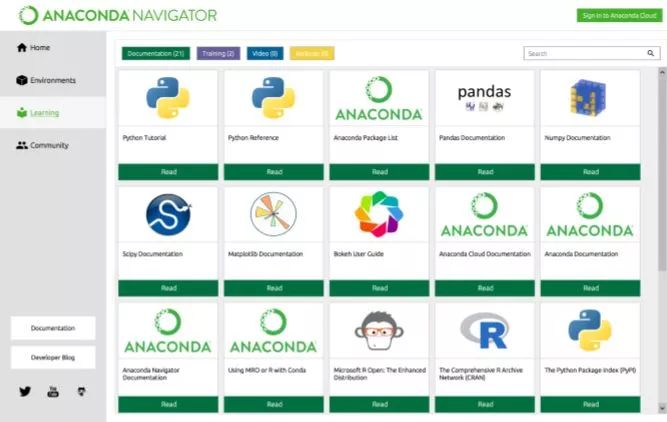Read Using MRO or R with Conda
Viewport: 667px width, 422px height.
click(274, 404)
